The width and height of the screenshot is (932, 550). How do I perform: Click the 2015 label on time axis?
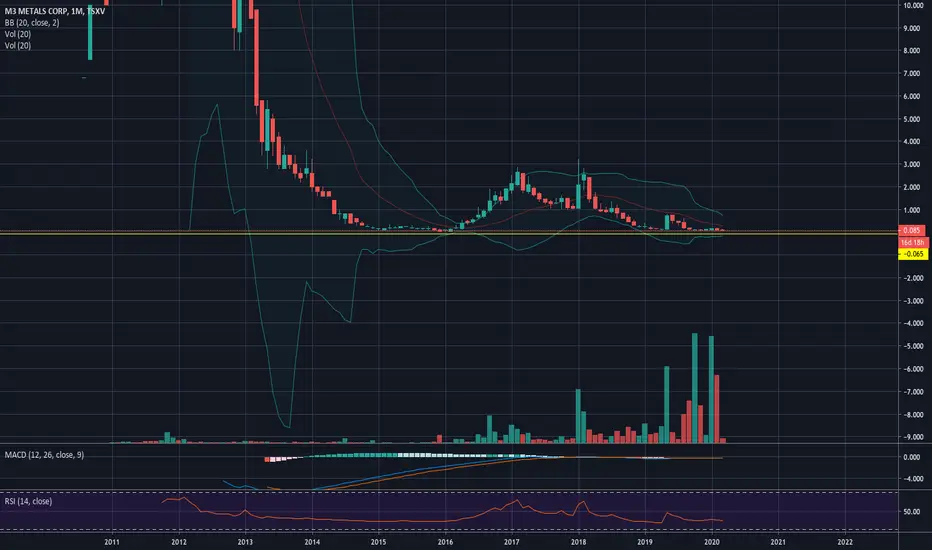[379, 542]
